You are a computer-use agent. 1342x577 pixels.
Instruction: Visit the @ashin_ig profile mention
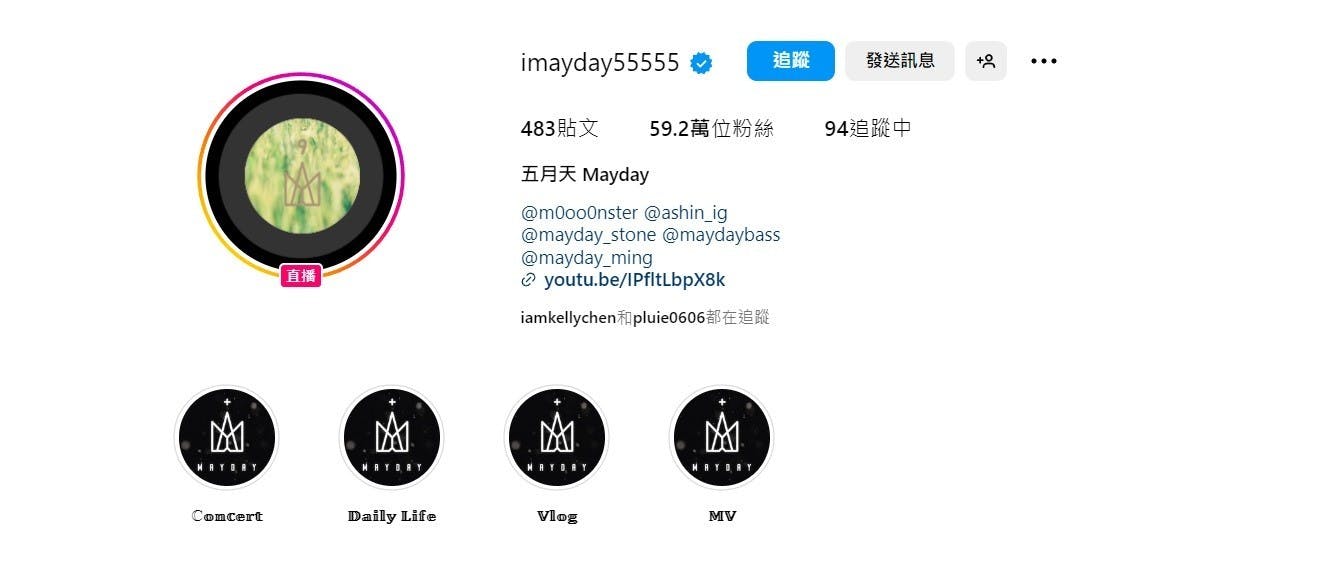686,212
